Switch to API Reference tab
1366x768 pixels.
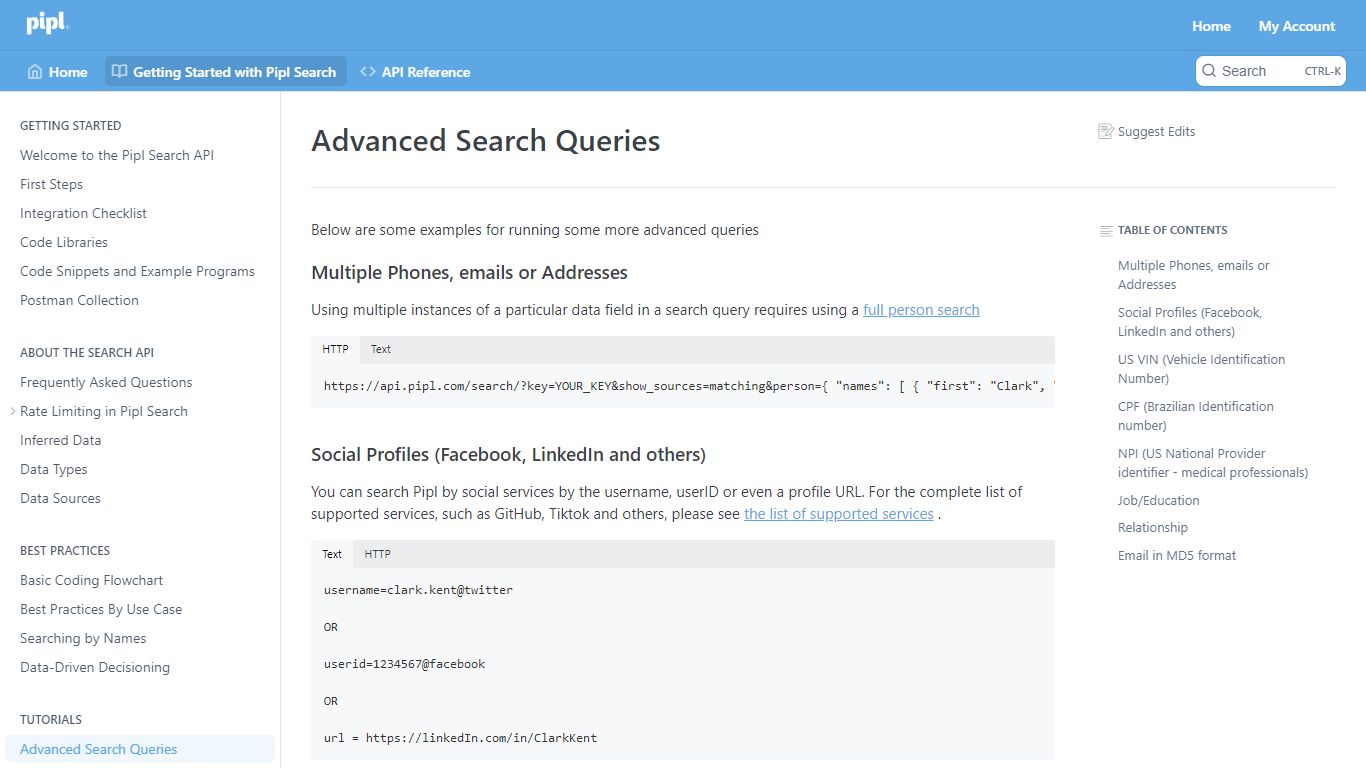point(415,72)
